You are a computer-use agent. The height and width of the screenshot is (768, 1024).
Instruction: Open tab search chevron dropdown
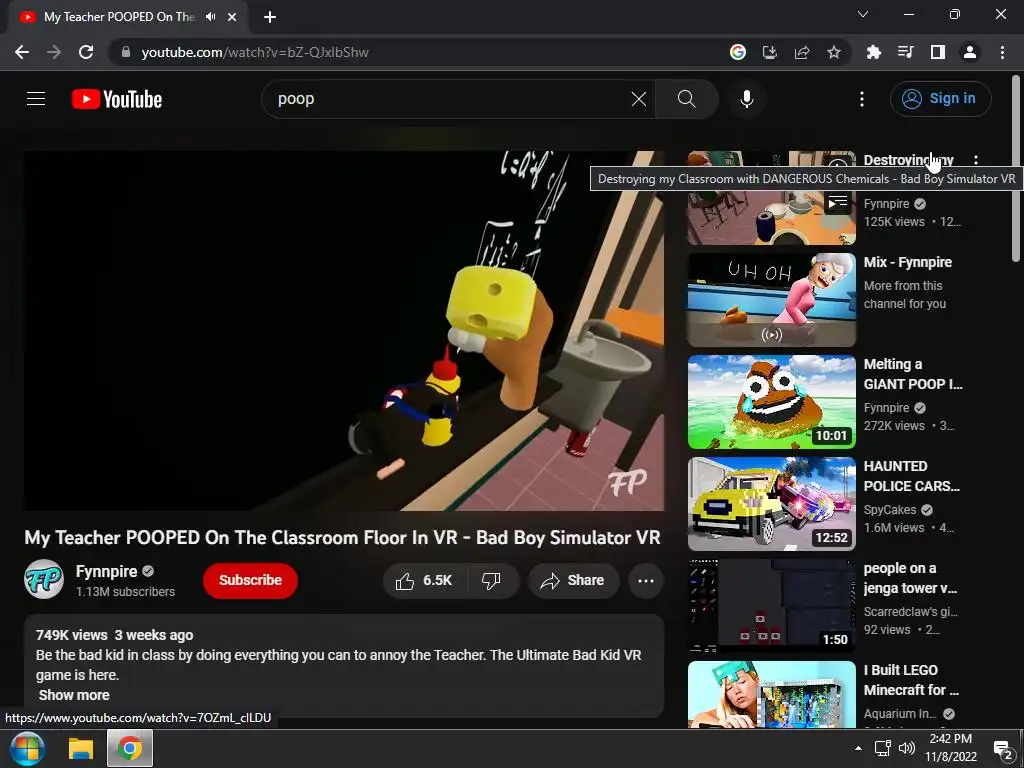point(863,14)
